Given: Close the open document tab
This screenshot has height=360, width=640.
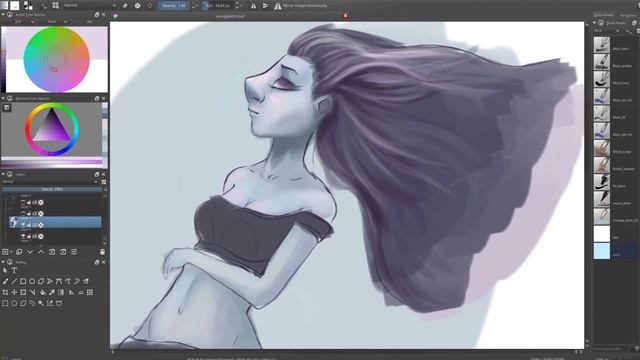Looking at the screenshot, I should point(345,16).
